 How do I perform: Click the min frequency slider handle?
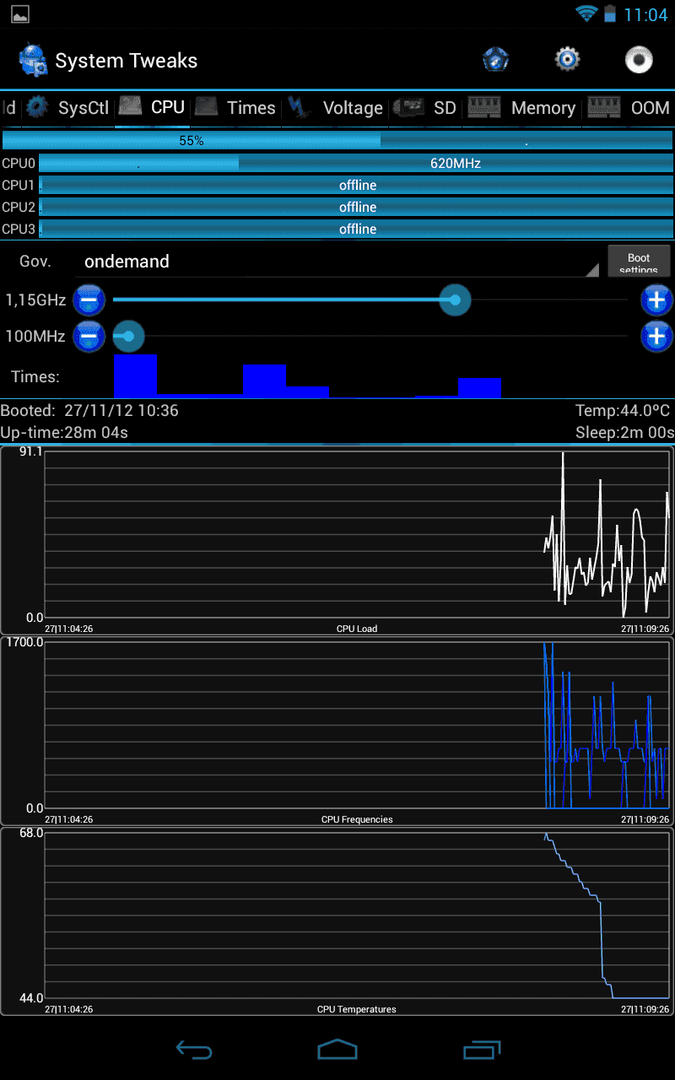(x=128, y=336)
